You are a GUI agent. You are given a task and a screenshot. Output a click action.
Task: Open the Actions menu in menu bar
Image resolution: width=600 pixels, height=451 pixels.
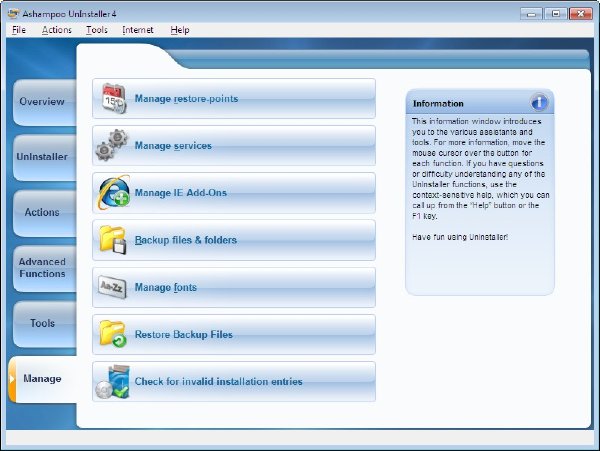click(57, 30)
